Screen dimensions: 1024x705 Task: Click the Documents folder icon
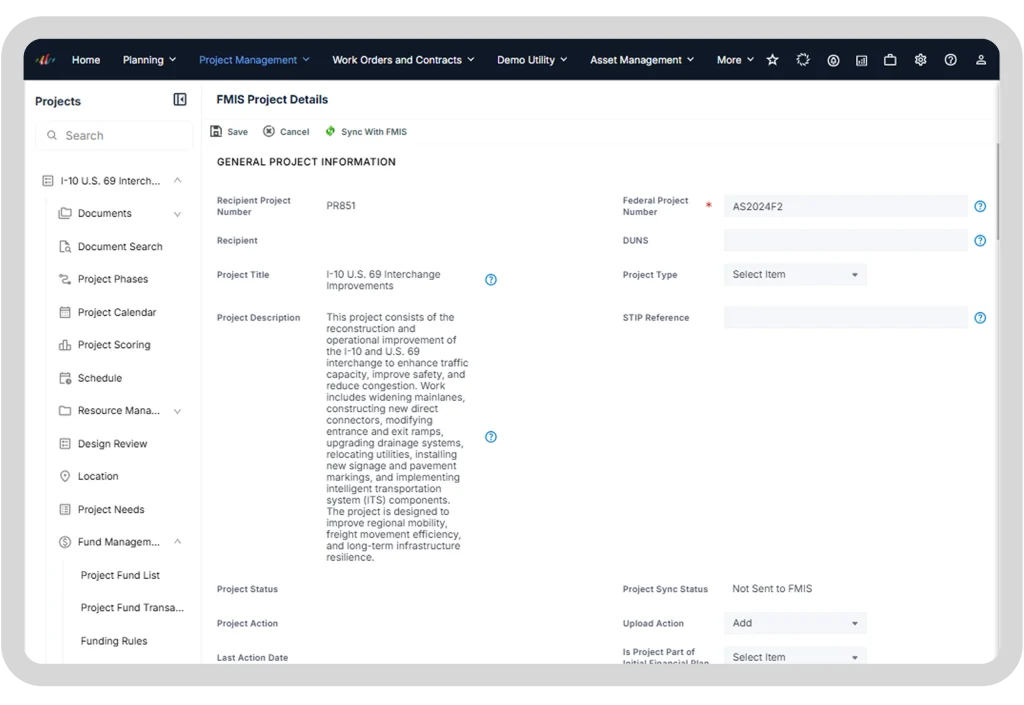pos(65,213)
